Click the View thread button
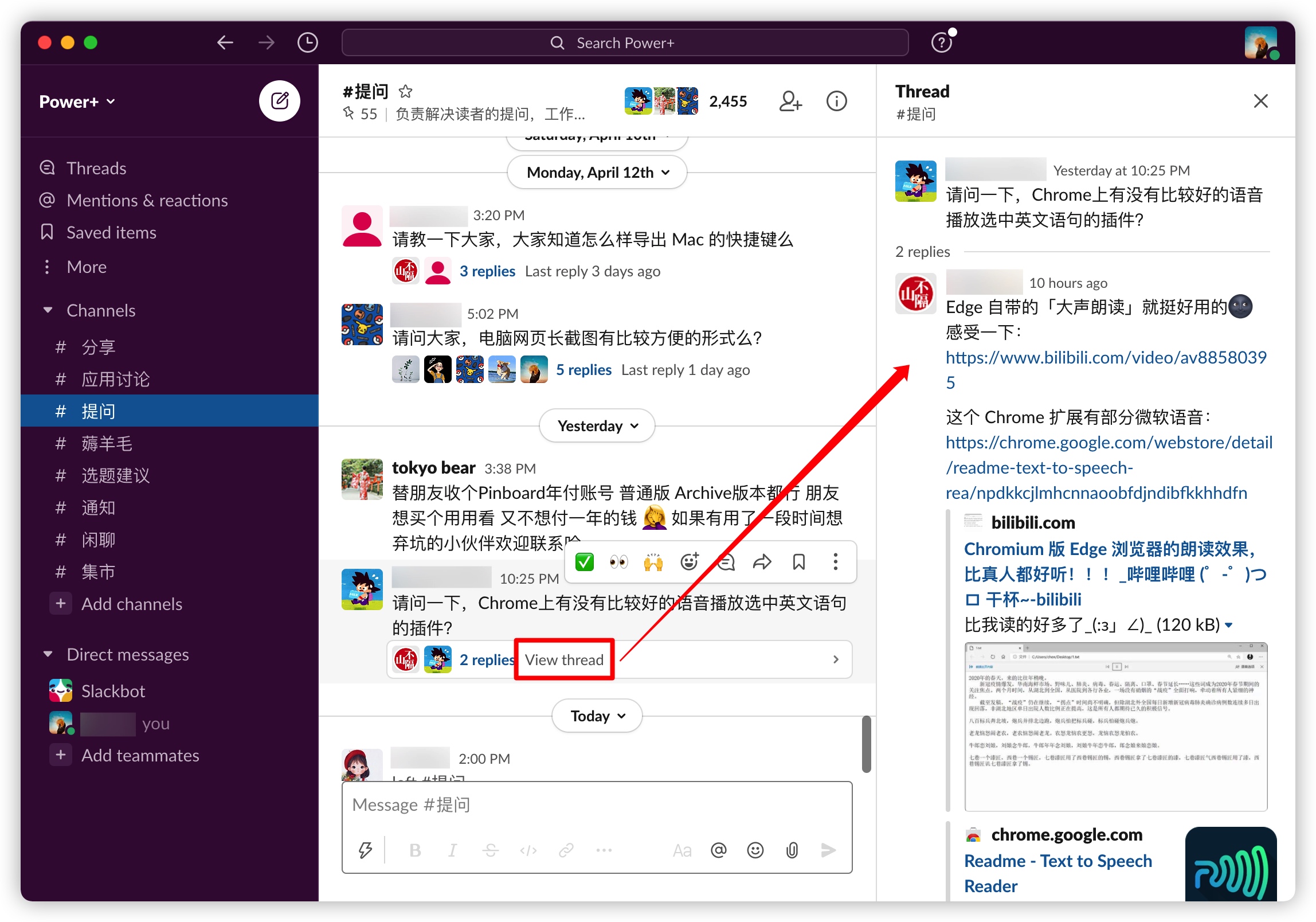 point(564,659)
